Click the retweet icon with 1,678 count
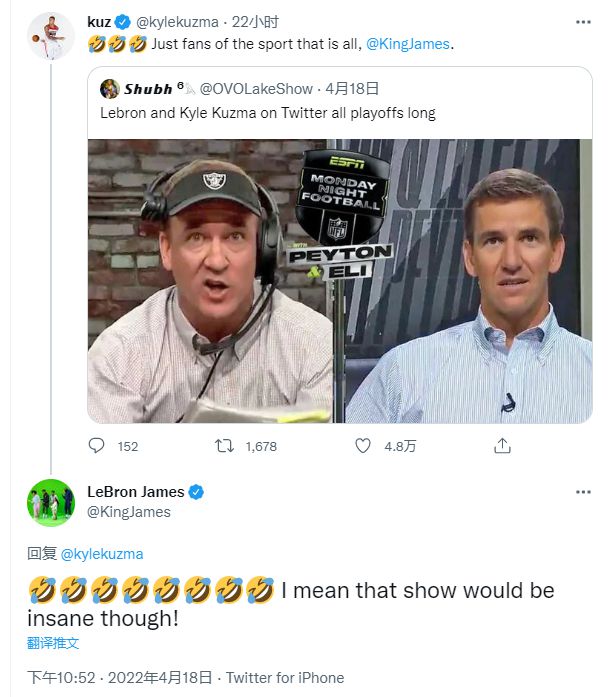The width and height of the screenshot is (609, 697). (225, 446)
